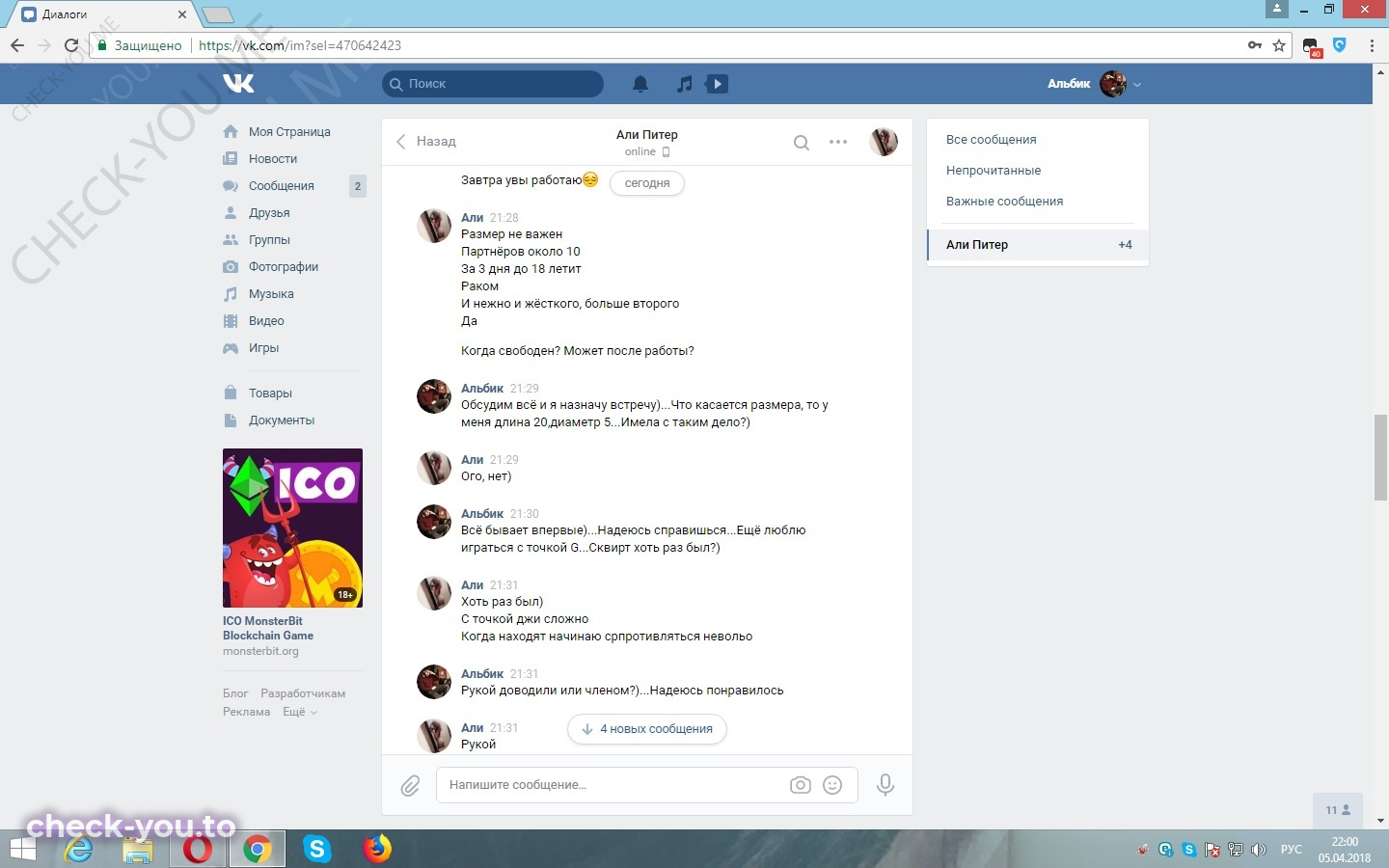This screenshot has height=868, width=1389.
Task: Open ICO MonsterBit Blockchain Game link
Action: pyautogui.click(x=268, y=628)
